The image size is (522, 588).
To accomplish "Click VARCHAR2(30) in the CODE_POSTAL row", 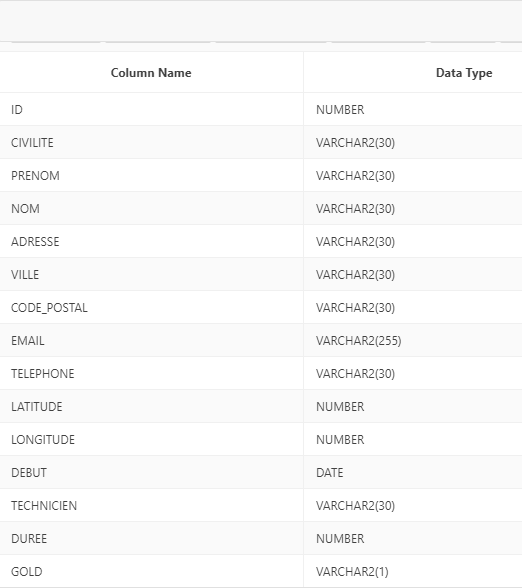I will (x=356, y=308).
